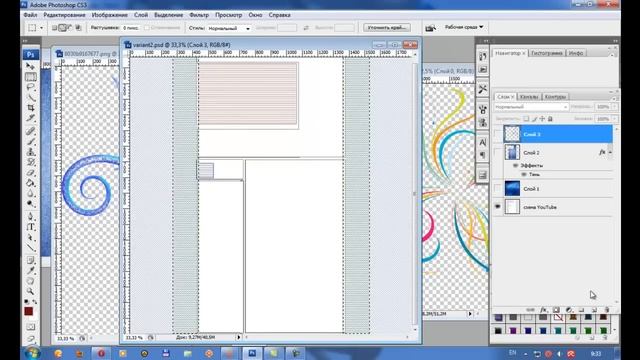Add a layer mask from Layers panel footer

(556, 310)
